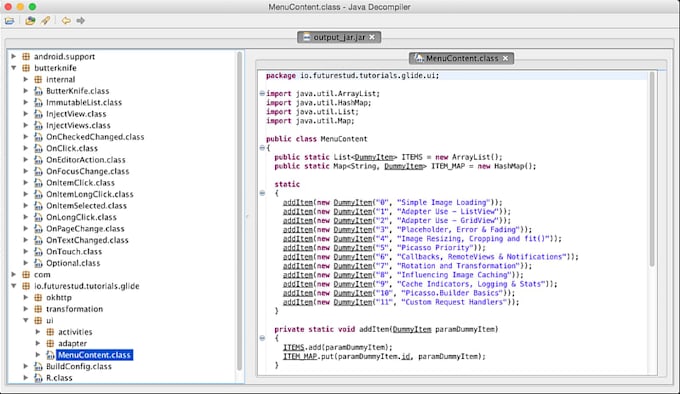The width and height of the screenshot is (680, 394).
Task: Click the OnTextChanged.class file icon
Action: click(38, 240)
